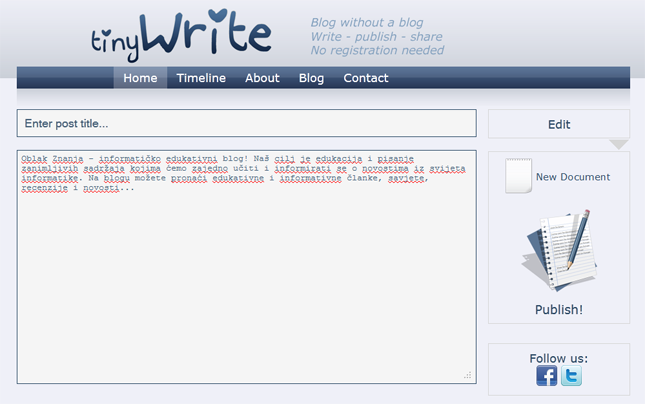The image size is (645, 404).
Task: Click the notebook and pencil Publish icon
Action: (558, 250)
